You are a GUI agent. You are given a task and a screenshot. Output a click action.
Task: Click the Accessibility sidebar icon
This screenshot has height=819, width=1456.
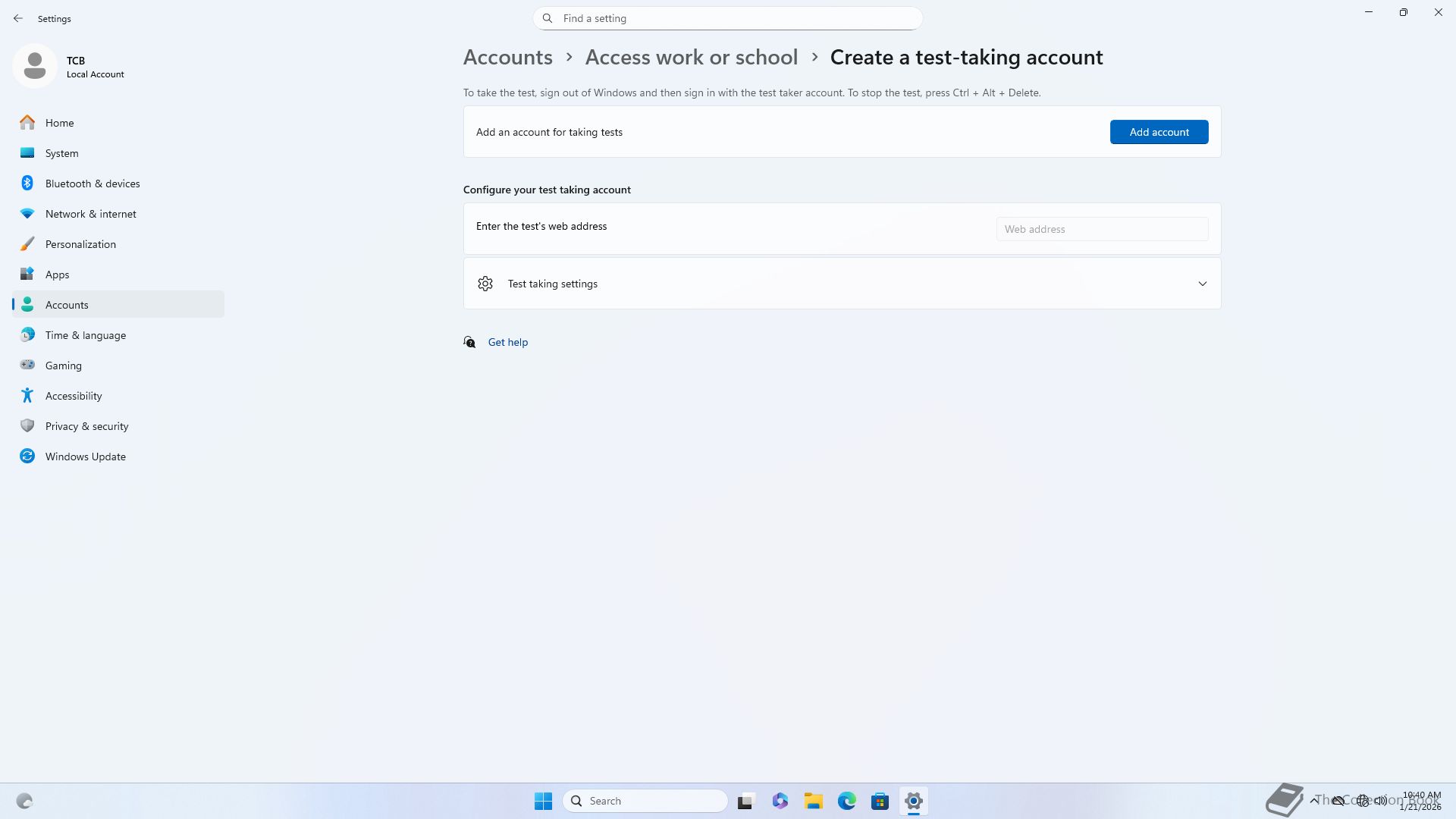tap(27, 396)
